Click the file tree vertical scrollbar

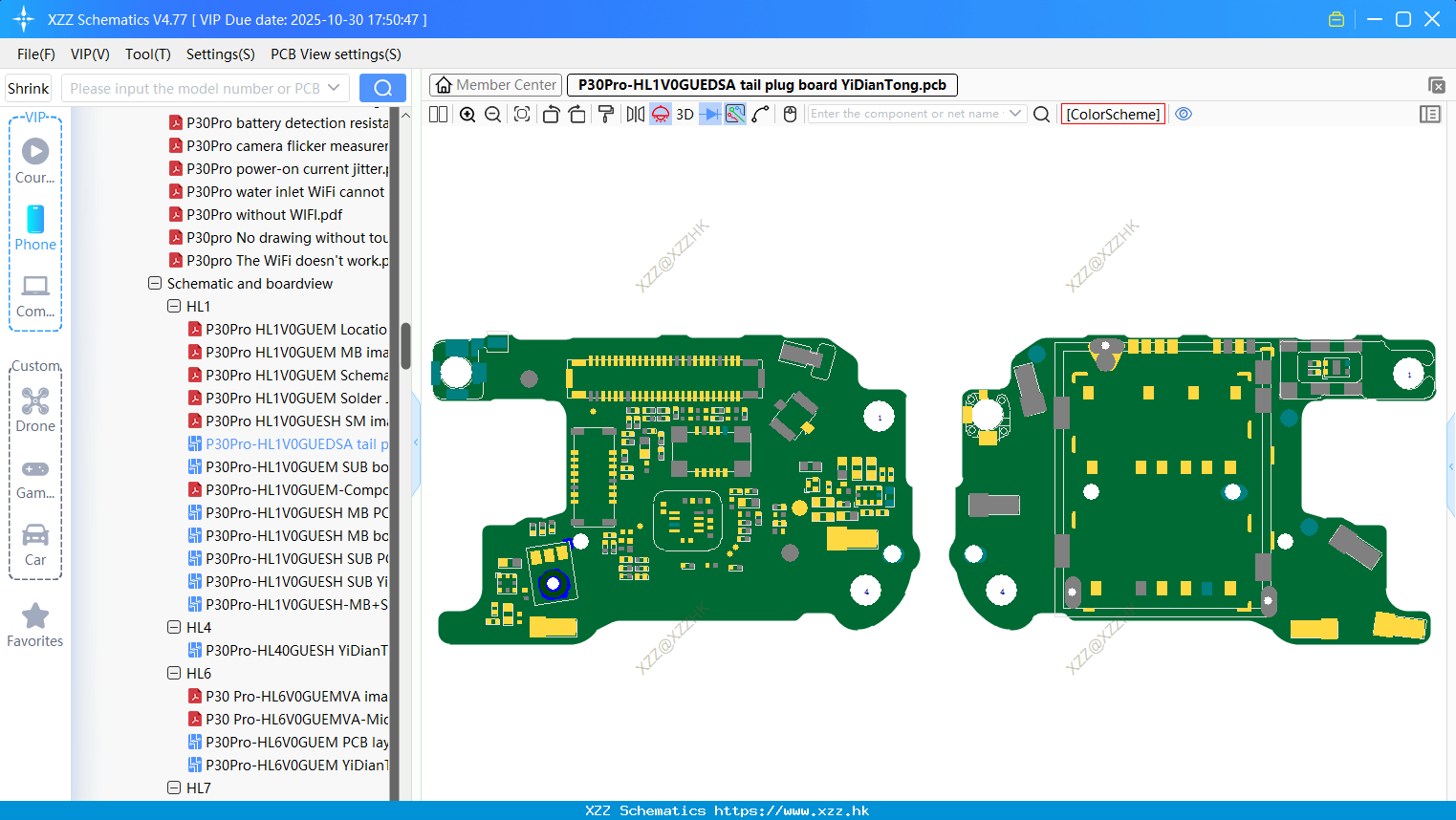tap(405, 346)
